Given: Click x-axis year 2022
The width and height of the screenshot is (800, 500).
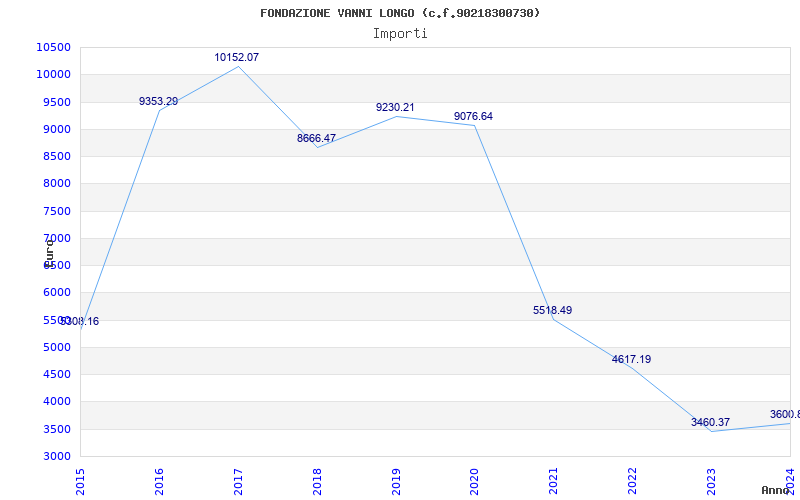Looking at the screenshot, I should (x=633, y=481).
